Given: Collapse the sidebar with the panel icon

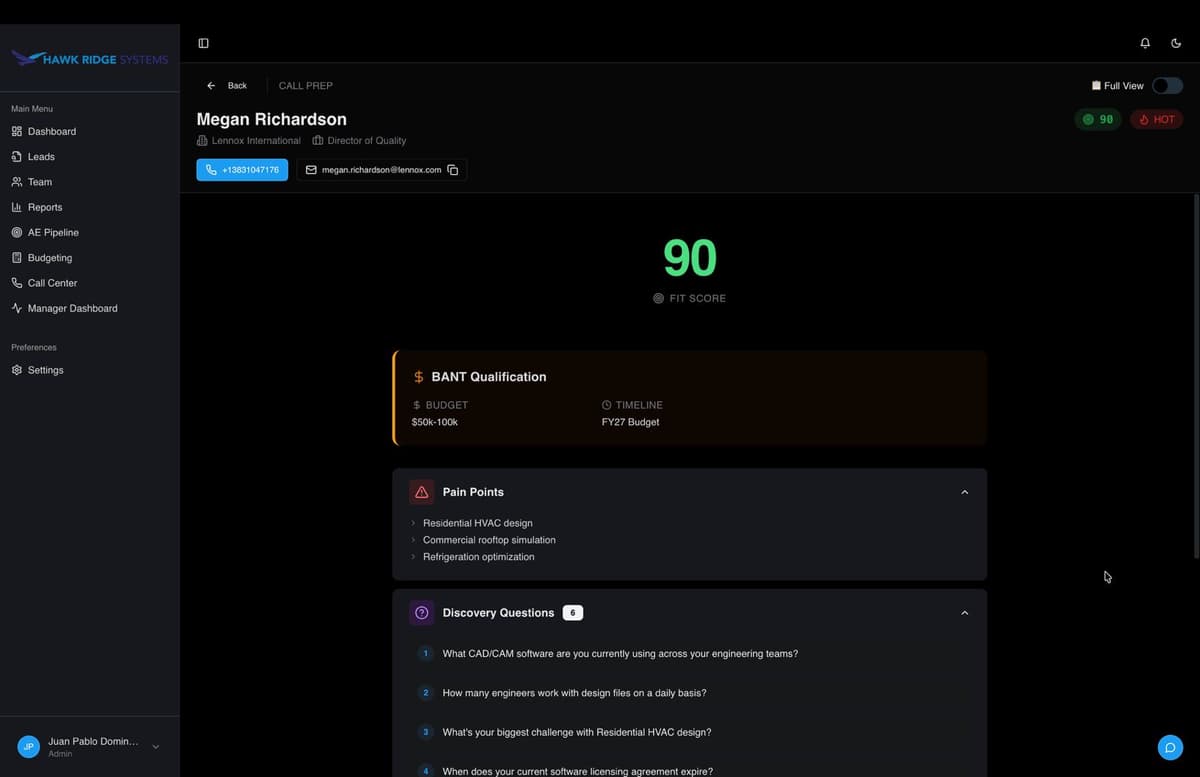Looking at the screenshot, I should tap(204, 43).
